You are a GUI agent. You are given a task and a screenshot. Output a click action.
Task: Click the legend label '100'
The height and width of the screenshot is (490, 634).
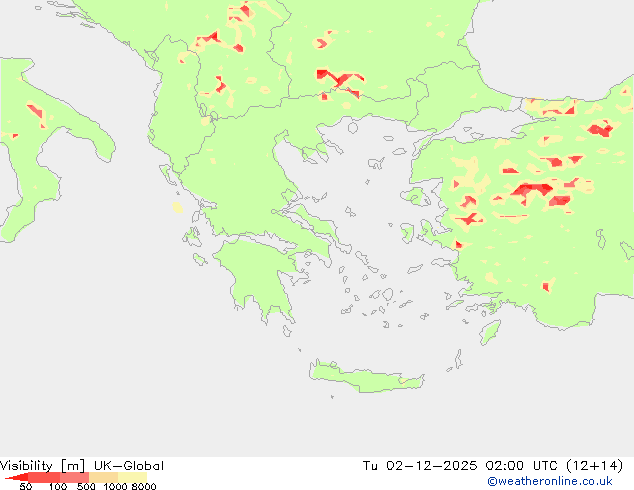(58, 486)
